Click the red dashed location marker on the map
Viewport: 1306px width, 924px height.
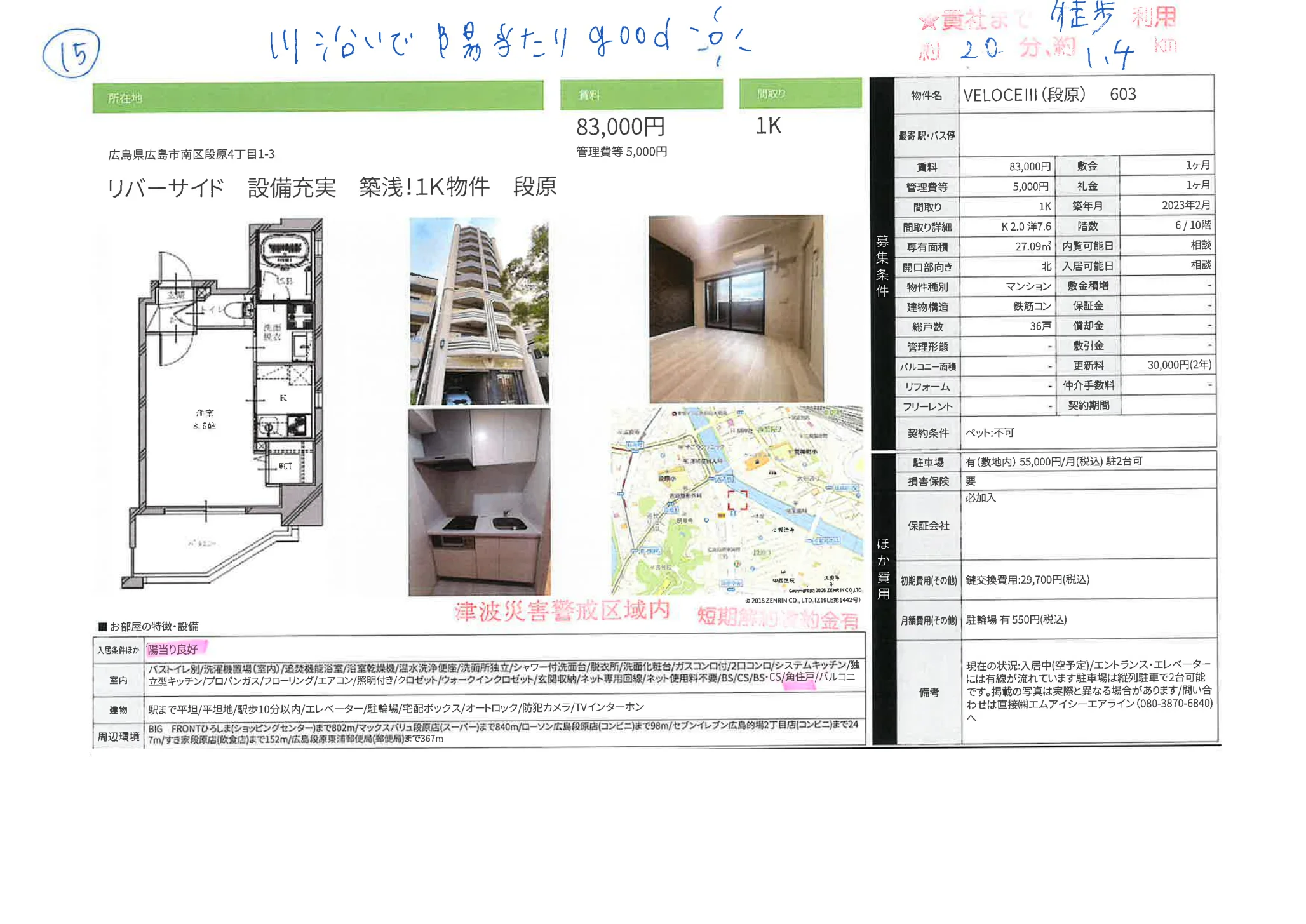pyautogui.click(x=737, y=500)
